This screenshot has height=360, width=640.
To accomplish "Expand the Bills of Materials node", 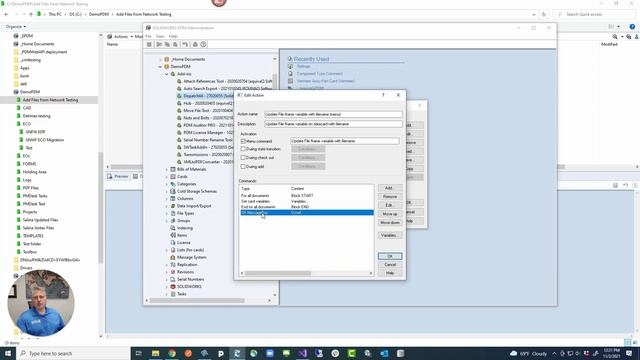I will [167, 169].
